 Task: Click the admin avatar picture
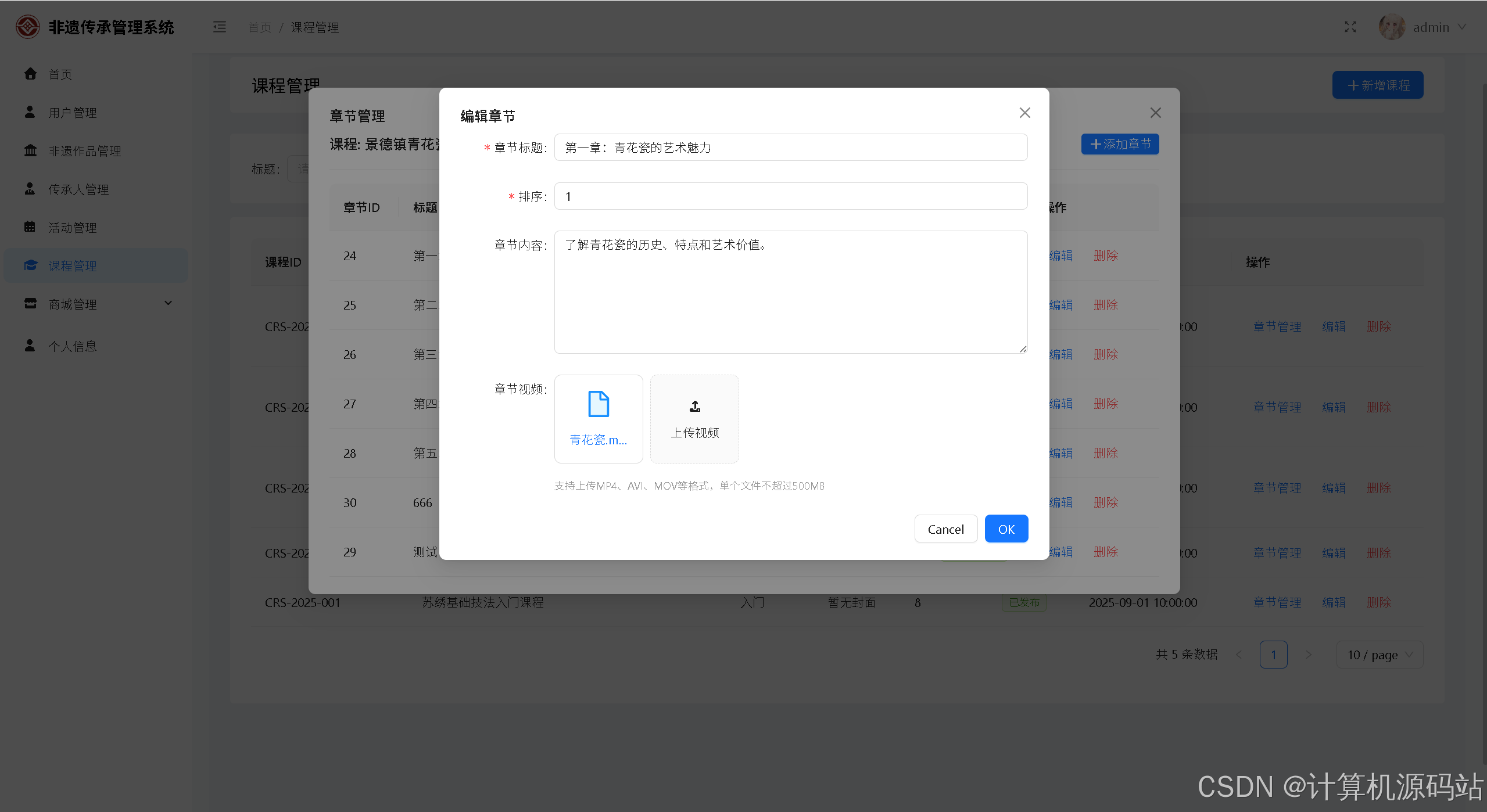1391,27
